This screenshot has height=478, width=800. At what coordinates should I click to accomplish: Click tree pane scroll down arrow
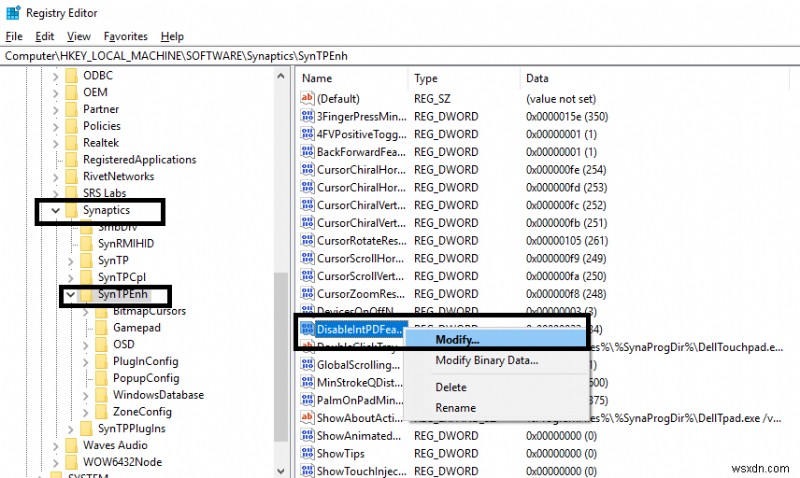coord(281,470)
